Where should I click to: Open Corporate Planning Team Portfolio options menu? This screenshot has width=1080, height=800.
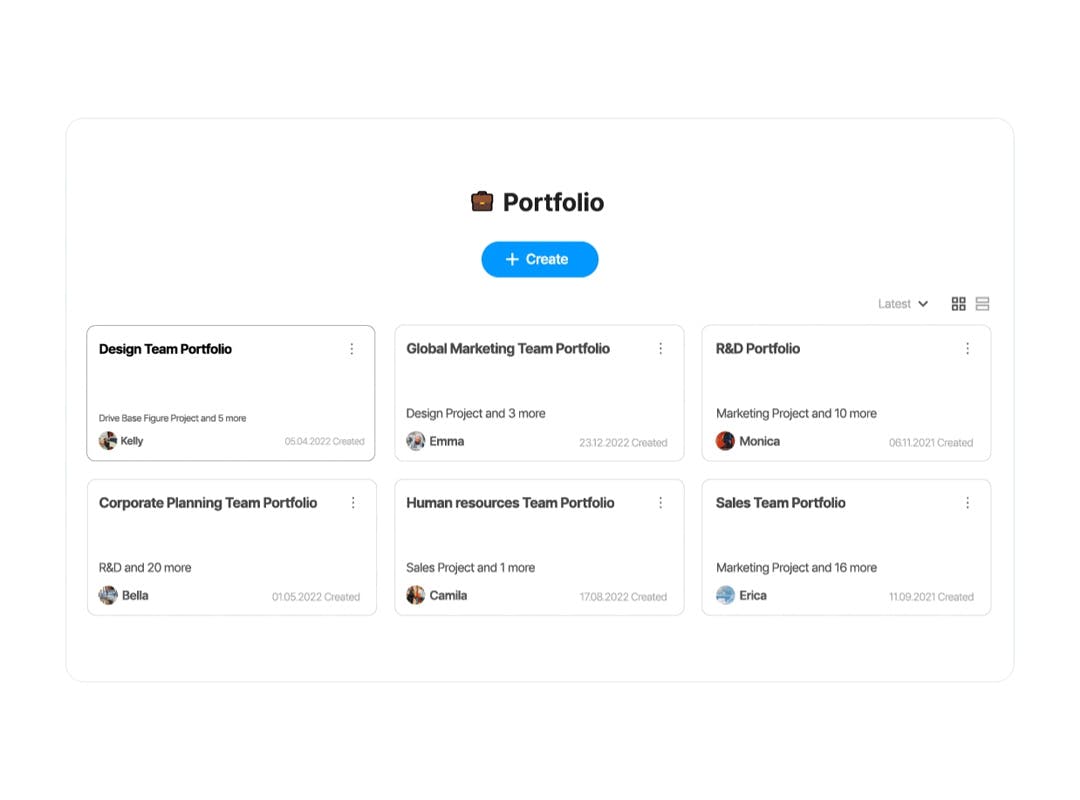(x=353, y=503)
